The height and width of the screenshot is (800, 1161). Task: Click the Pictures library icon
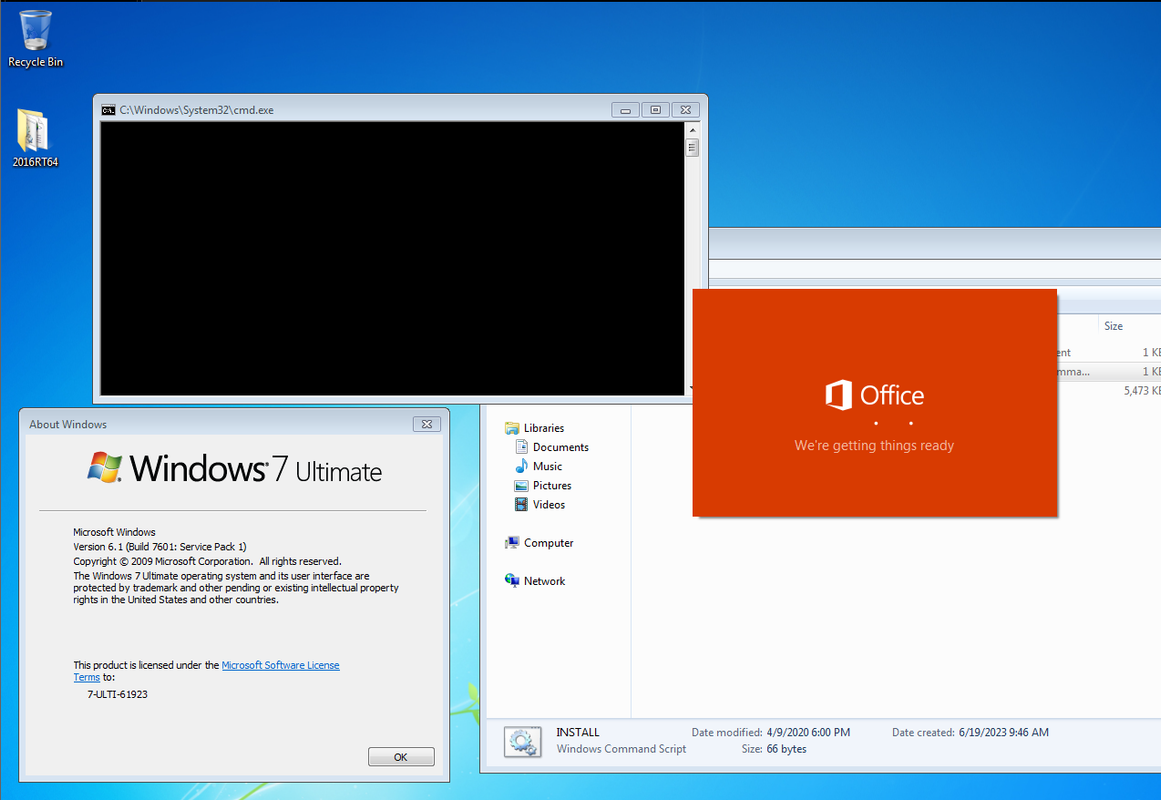(521, 485)
